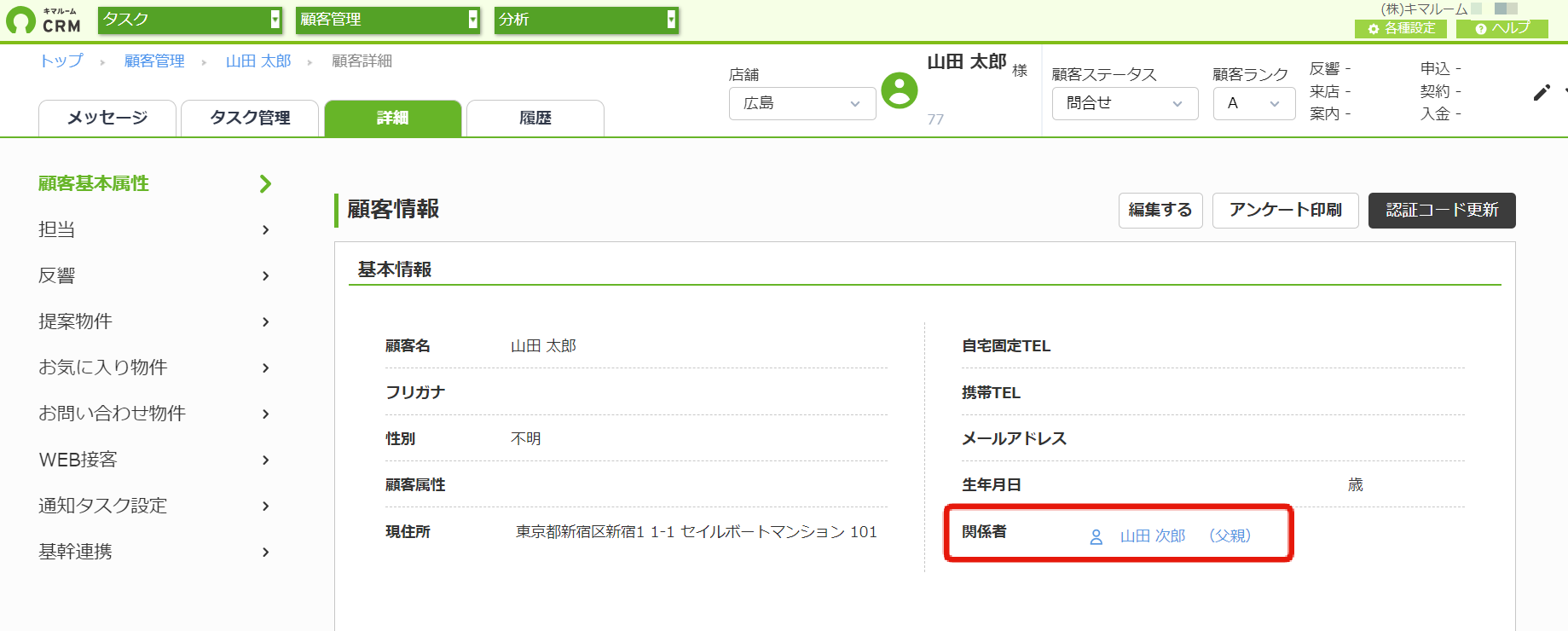The image size is (1568, 631).
Task: Switch to the 履歴 tab
Action: coord(535,119)
